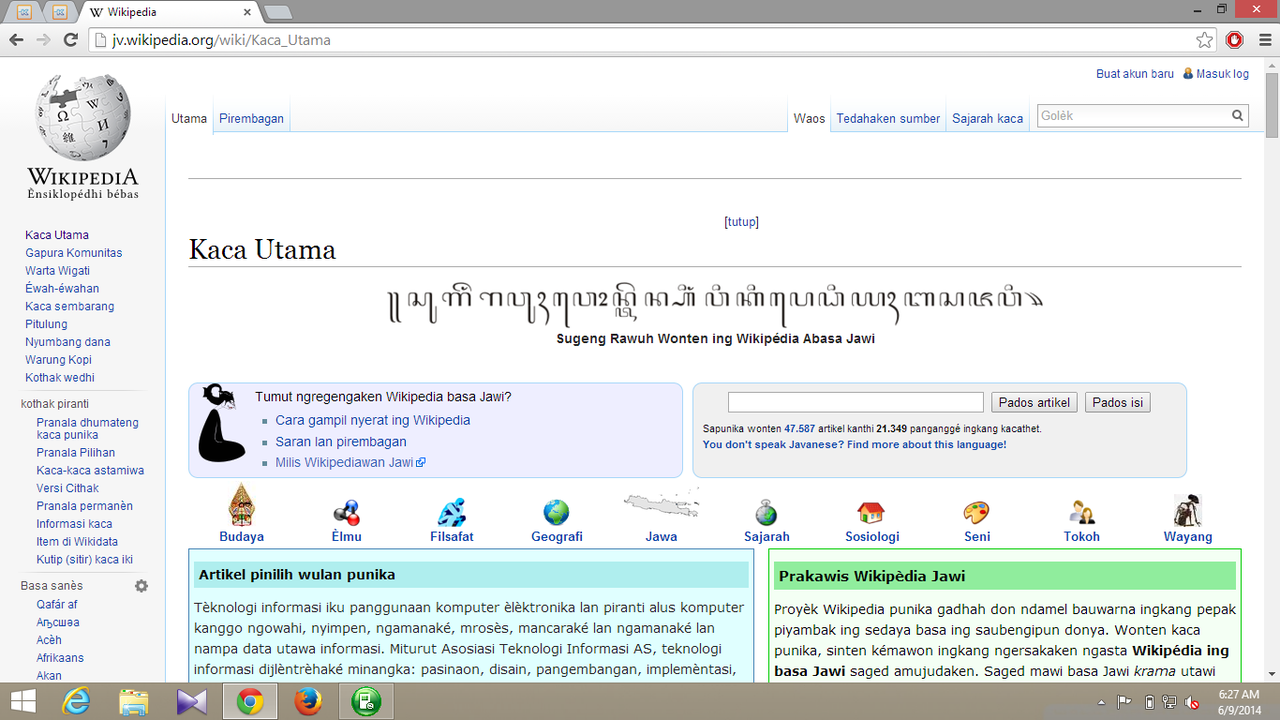This screenshot has width=1280, height=720.
Task: Open Pranala permanèn sidebar link
Action: pos(85,506)
